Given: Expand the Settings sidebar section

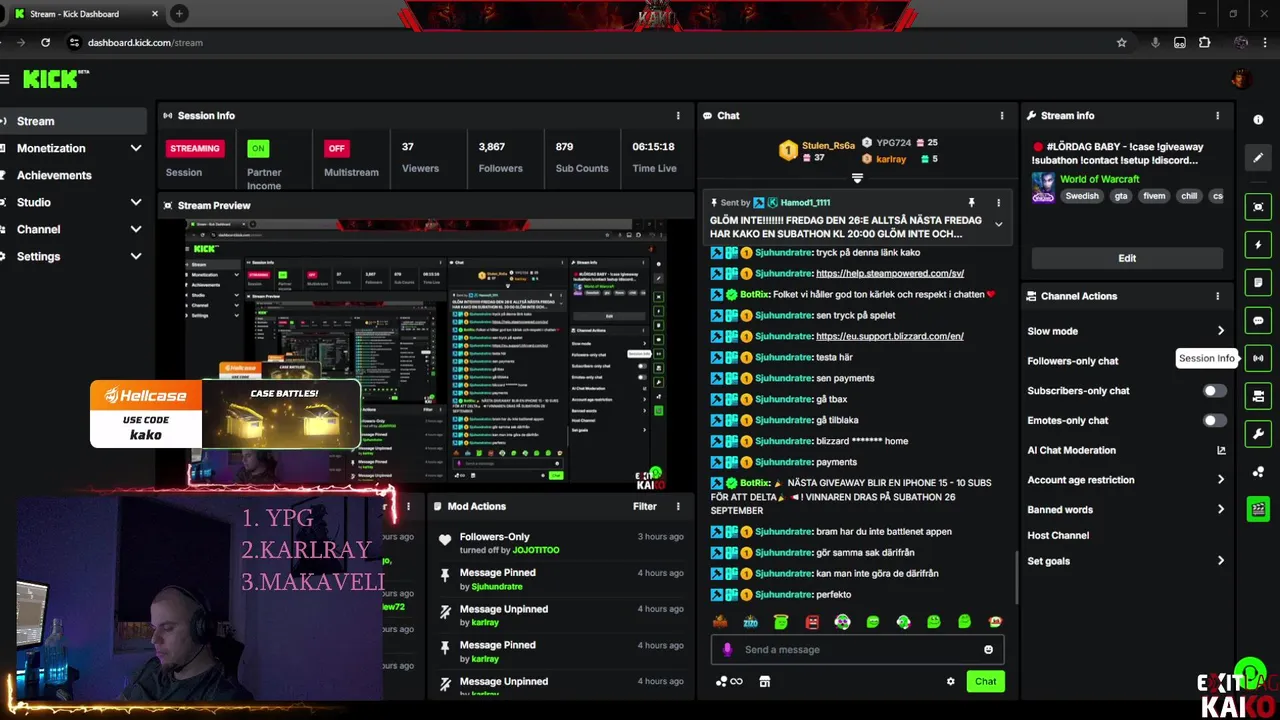Looking at the screenshot, I should (x=135, y=256).
